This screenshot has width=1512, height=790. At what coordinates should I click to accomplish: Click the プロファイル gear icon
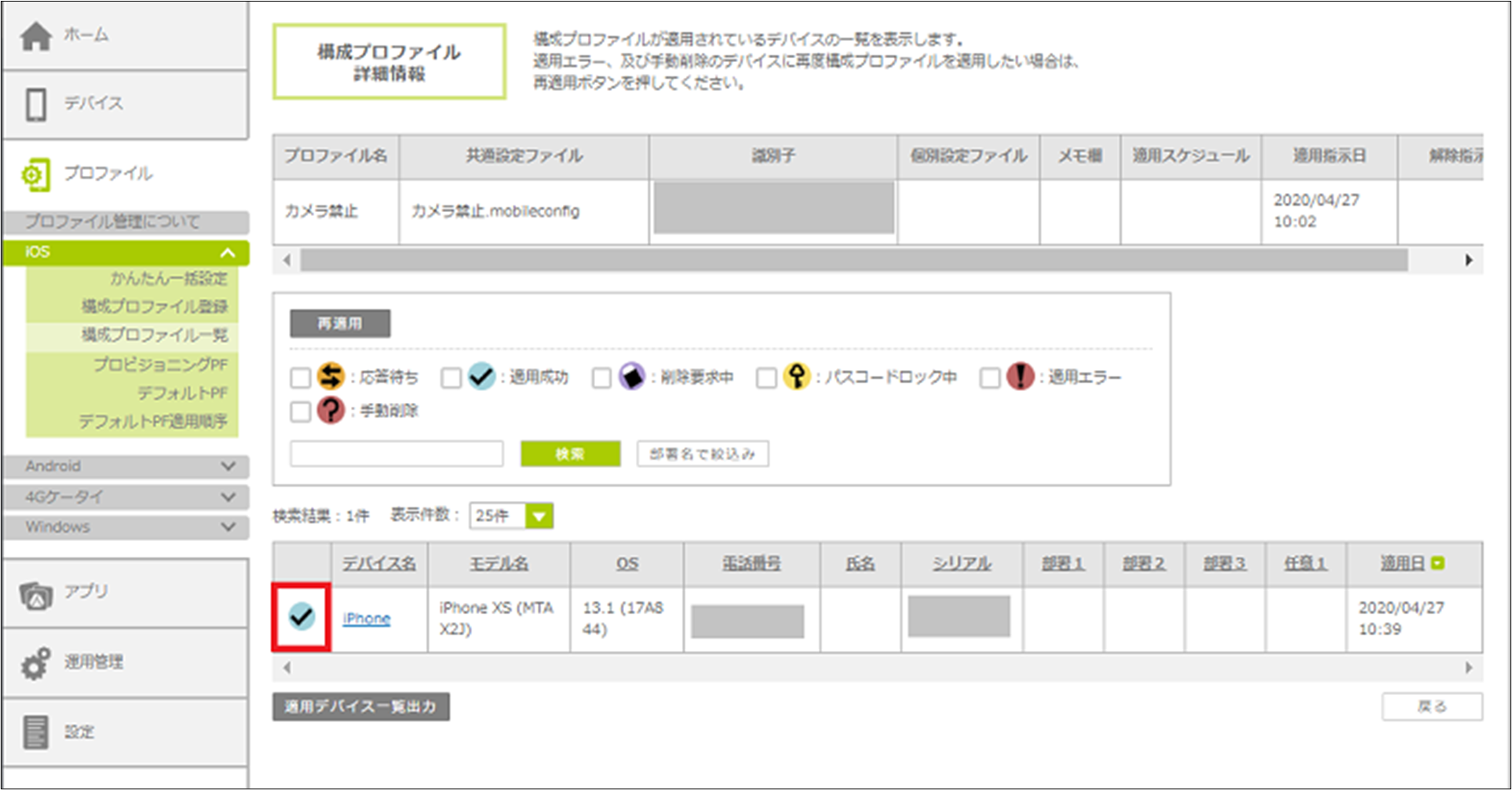(x=35, y=174)
